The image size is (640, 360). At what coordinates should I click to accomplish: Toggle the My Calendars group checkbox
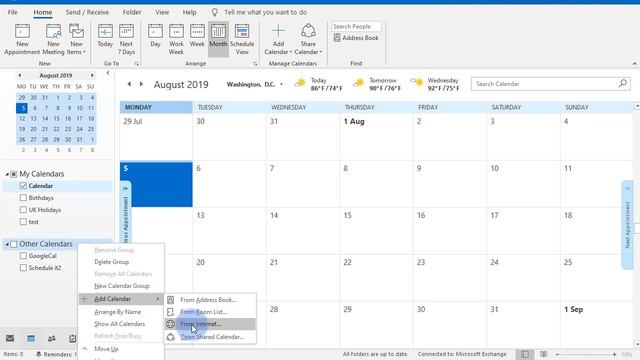pos(14,174)
